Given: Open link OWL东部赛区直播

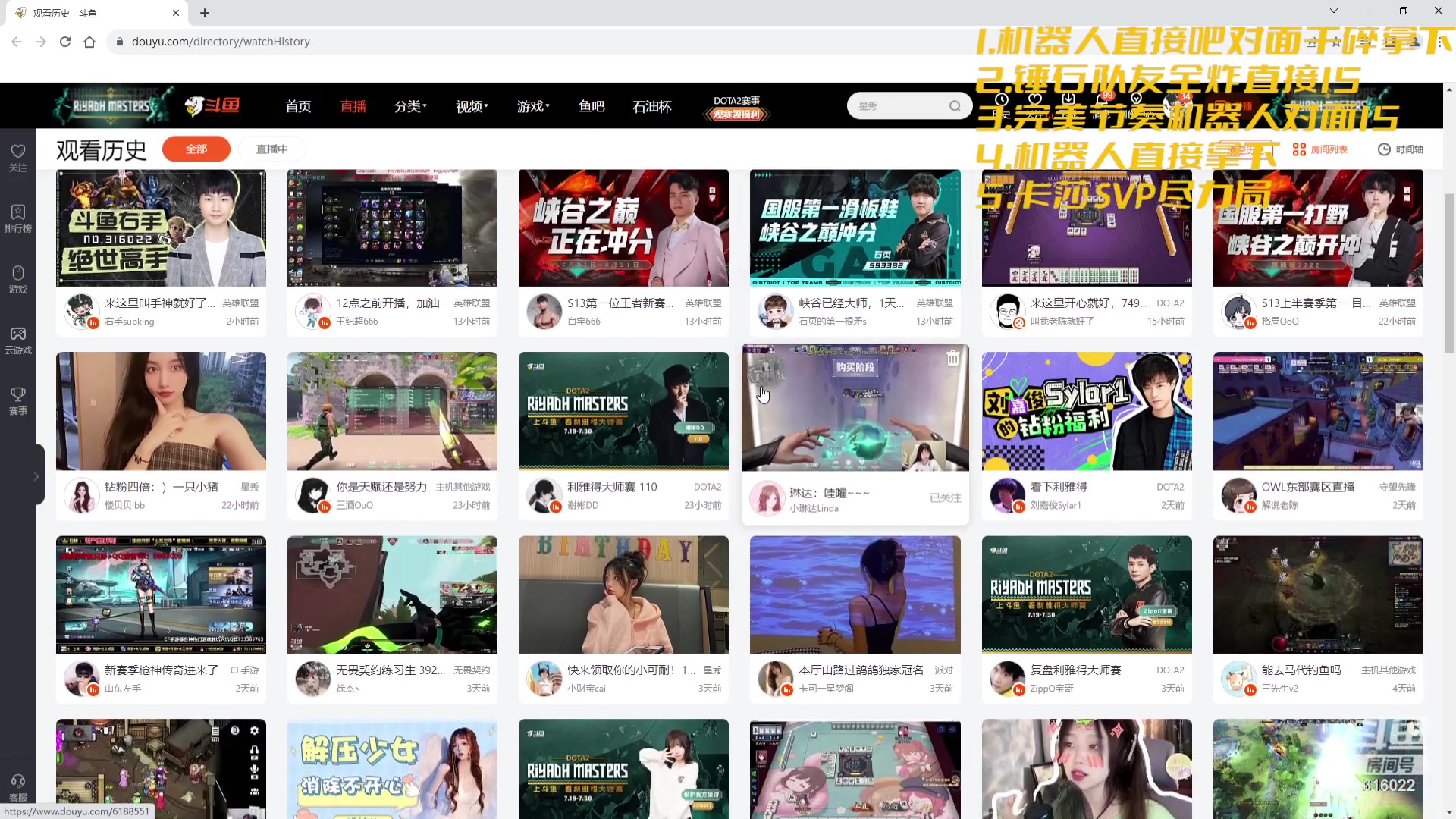Looking at the screenshot, I should 1308,487.
